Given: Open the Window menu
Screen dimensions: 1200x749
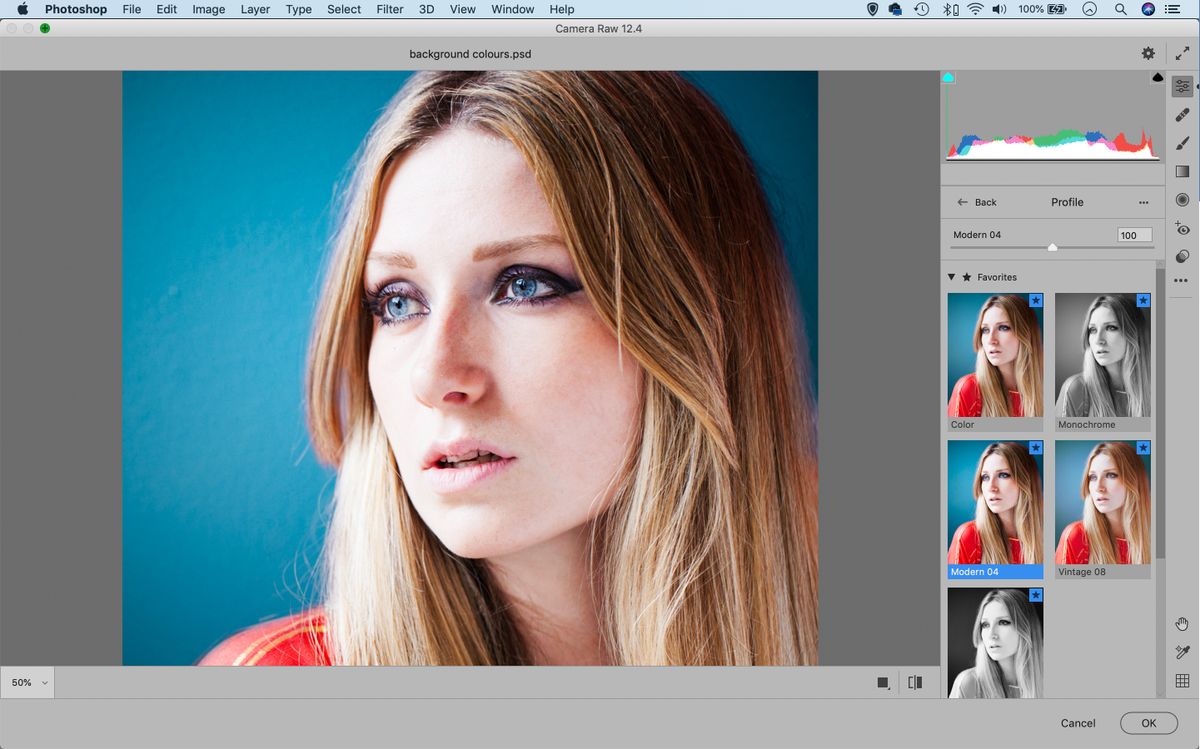Looking at the screenshot, I should coord(512,9).
